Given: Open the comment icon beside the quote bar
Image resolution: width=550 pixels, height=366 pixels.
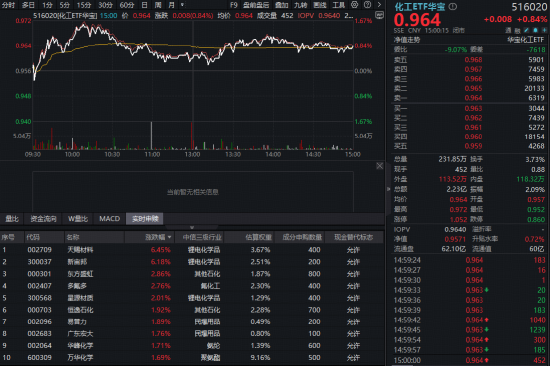Looking at the screenshot, I should (379, 15).
